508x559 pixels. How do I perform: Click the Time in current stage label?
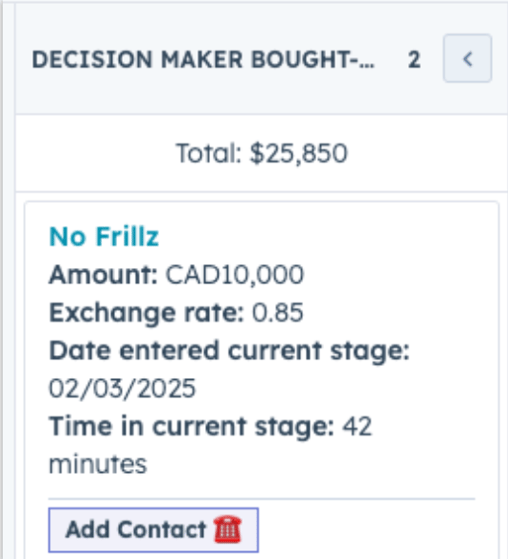click(x=192, y=427)
